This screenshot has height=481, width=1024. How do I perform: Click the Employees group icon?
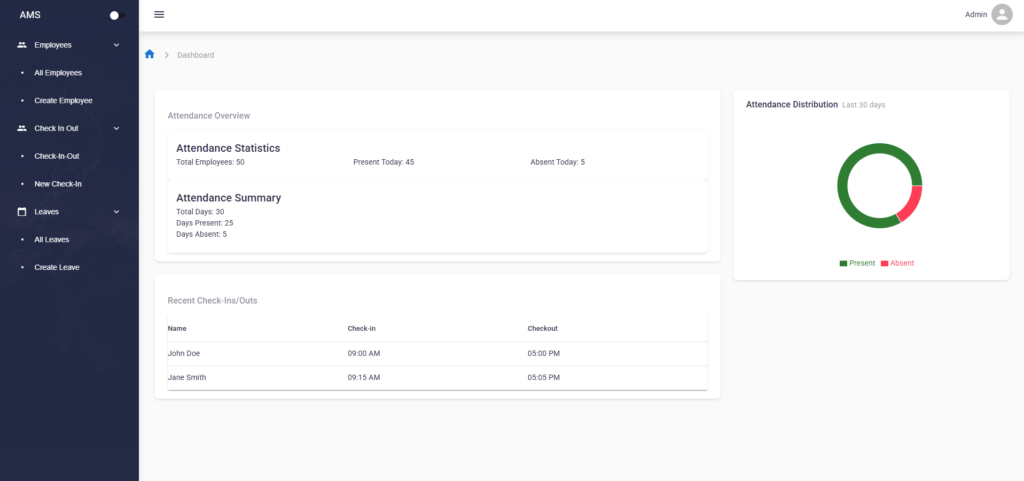click(x=22, y=45)
